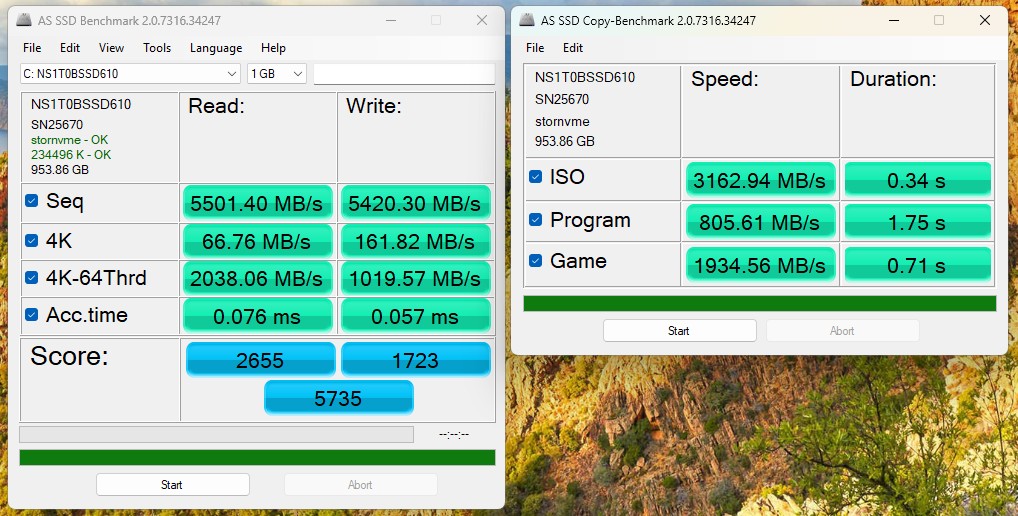Disable the Acc.time test checkbox
The image size is (1018, 516).
(x=32, y=315)
